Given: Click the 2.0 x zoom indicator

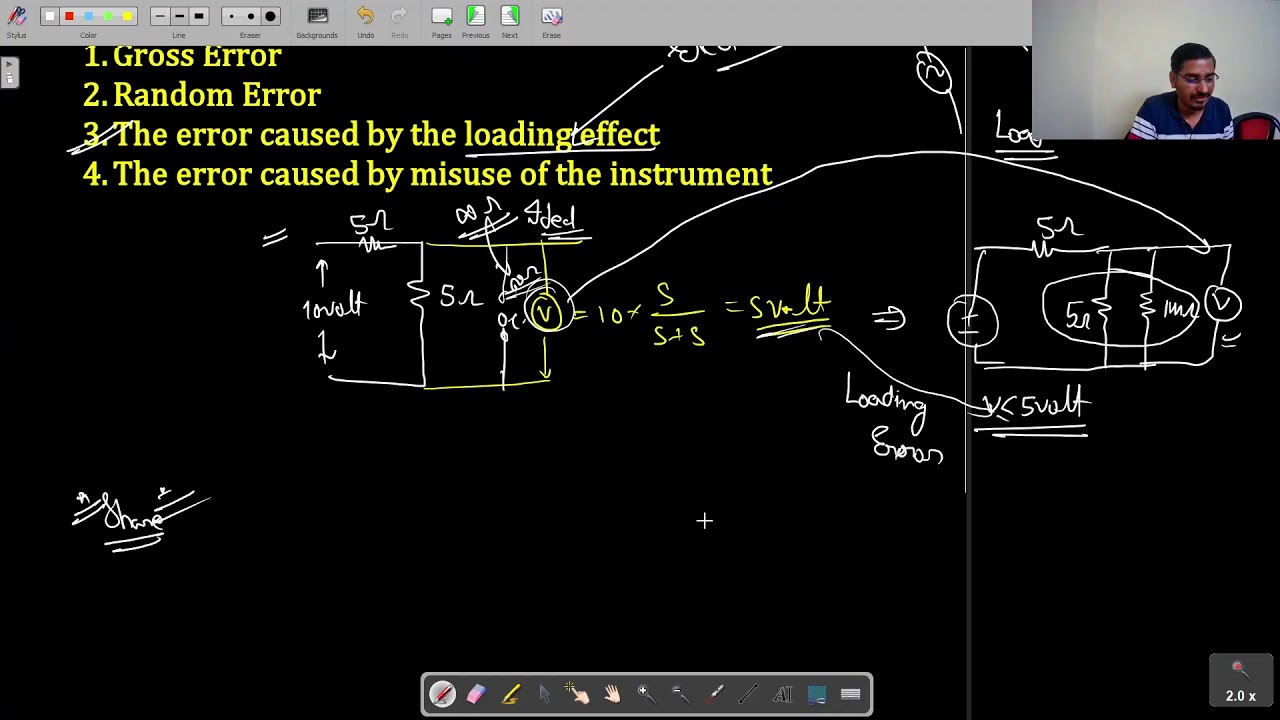Looking at the screenshot, I should [x=1240, y=682].
